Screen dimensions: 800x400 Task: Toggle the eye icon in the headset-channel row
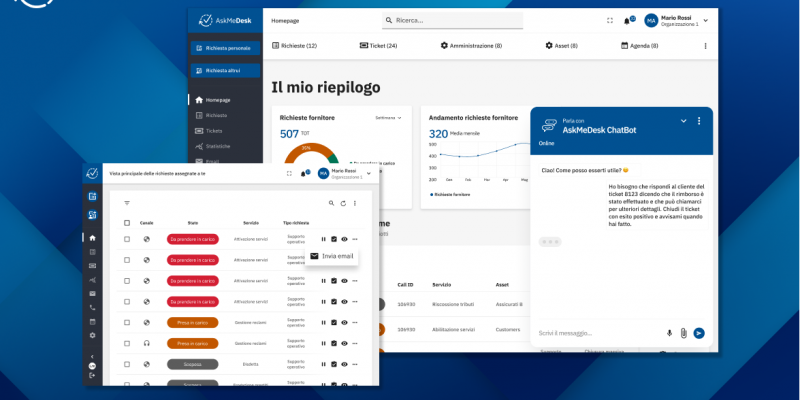pos(344,343)
